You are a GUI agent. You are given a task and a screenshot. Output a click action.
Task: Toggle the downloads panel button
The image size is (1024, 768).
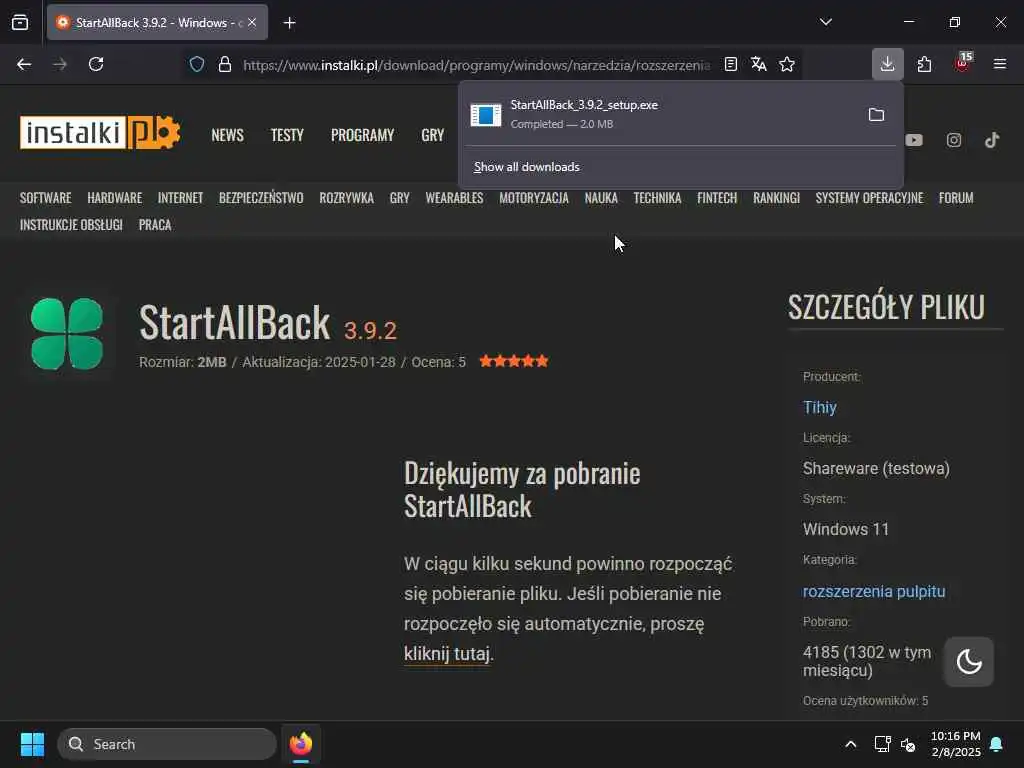888,64
